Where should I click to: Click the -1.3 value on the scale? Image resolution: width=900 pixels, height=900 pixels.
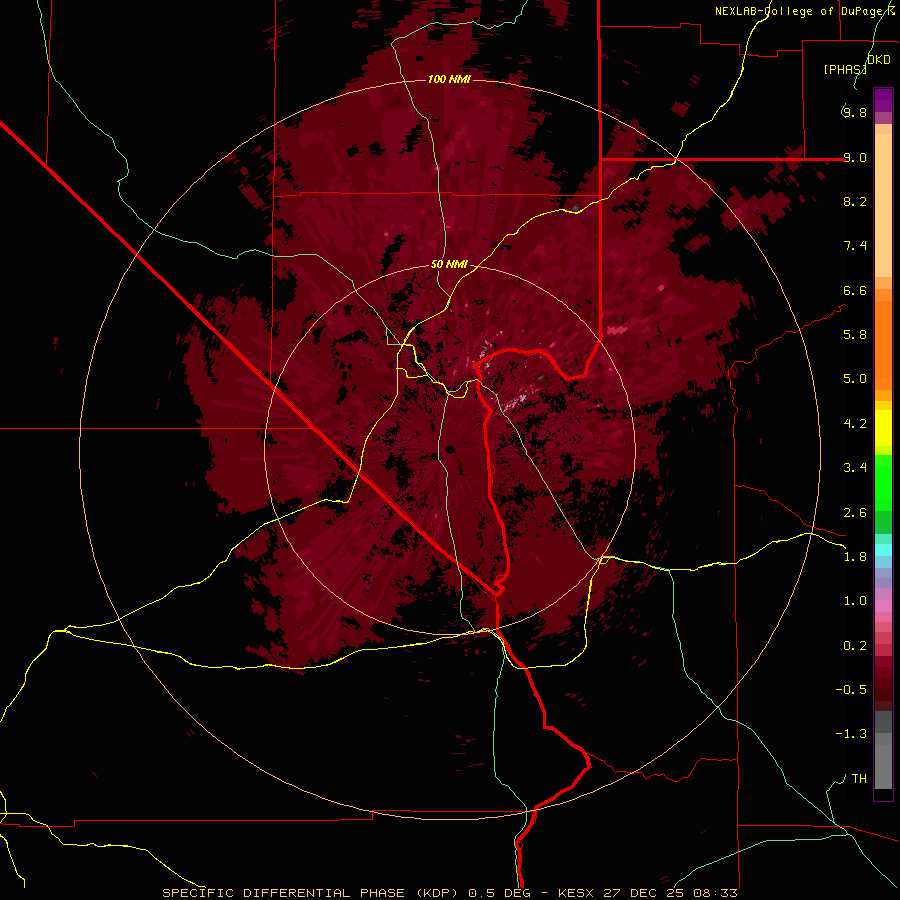tap(851, 734)
